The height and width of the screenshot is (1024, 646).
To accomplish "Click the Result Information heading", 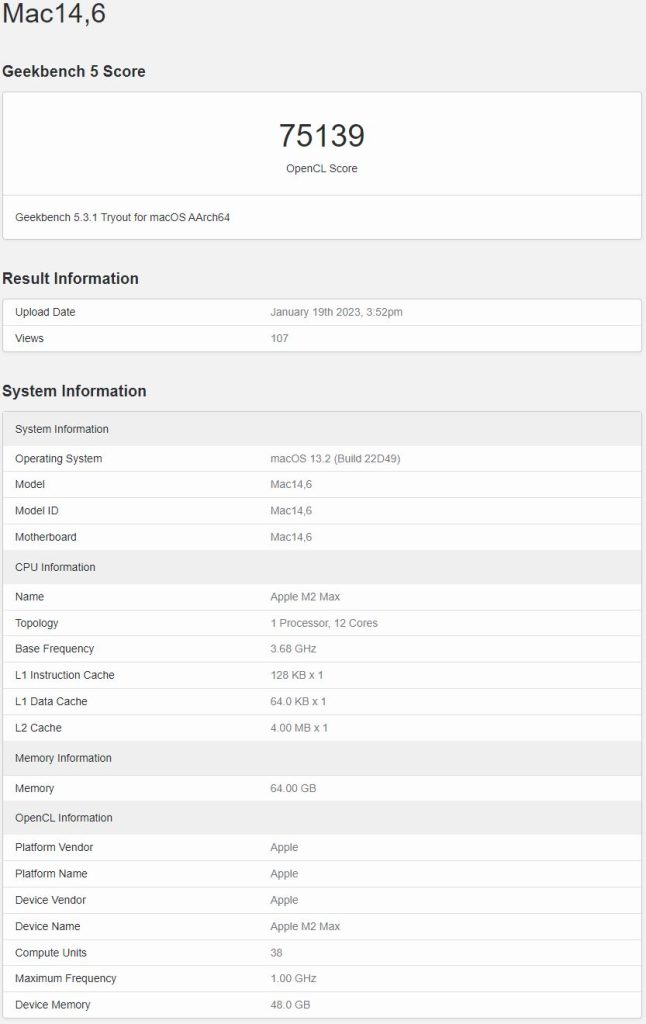I will [x=70, y=278].
